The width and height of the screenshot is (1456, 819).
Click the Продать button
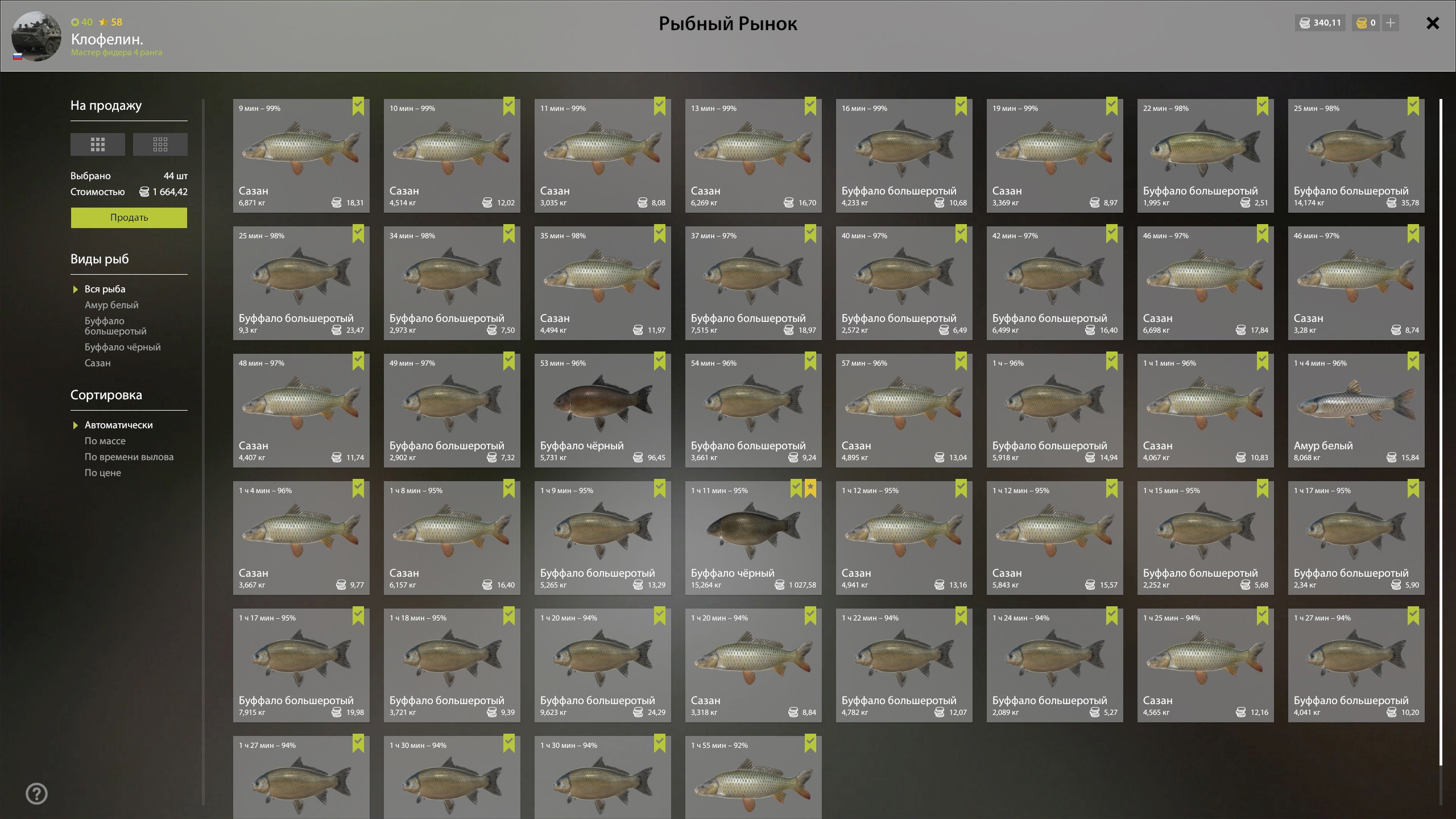[x=129, y=218]
